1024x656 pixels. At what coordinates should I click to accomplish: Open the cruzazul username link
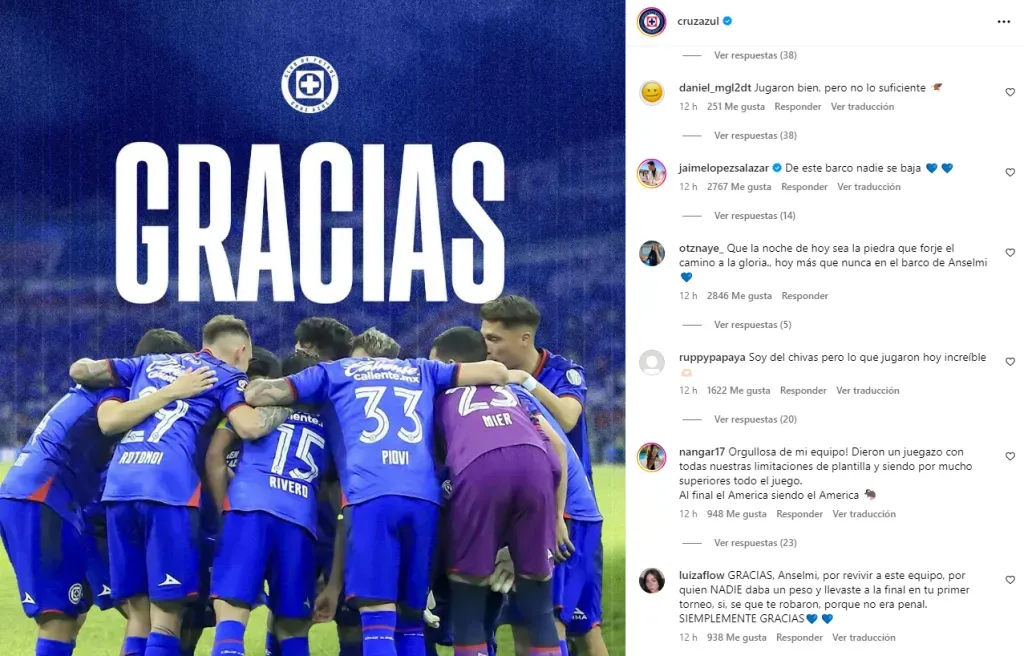click(x=698, y=22)
